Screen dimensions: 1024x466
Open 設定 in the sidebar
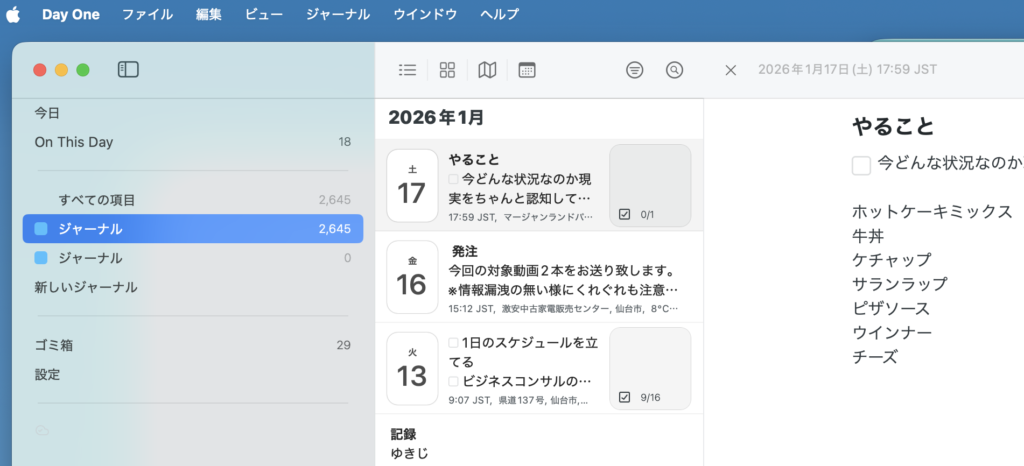[48, 374]
